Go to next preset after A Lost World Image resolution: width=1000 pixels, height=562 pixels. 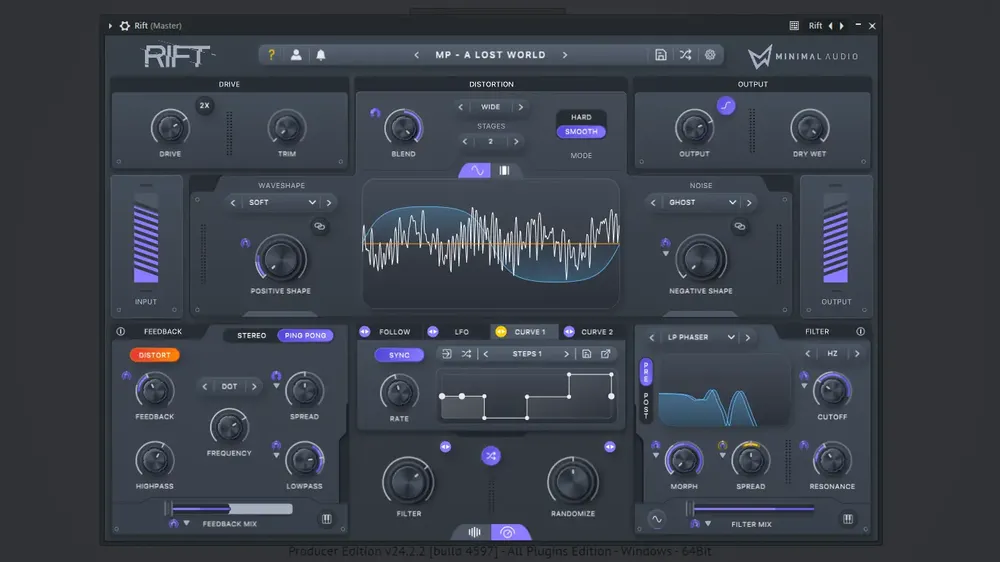pyautogui.click(x=565, y=55)
